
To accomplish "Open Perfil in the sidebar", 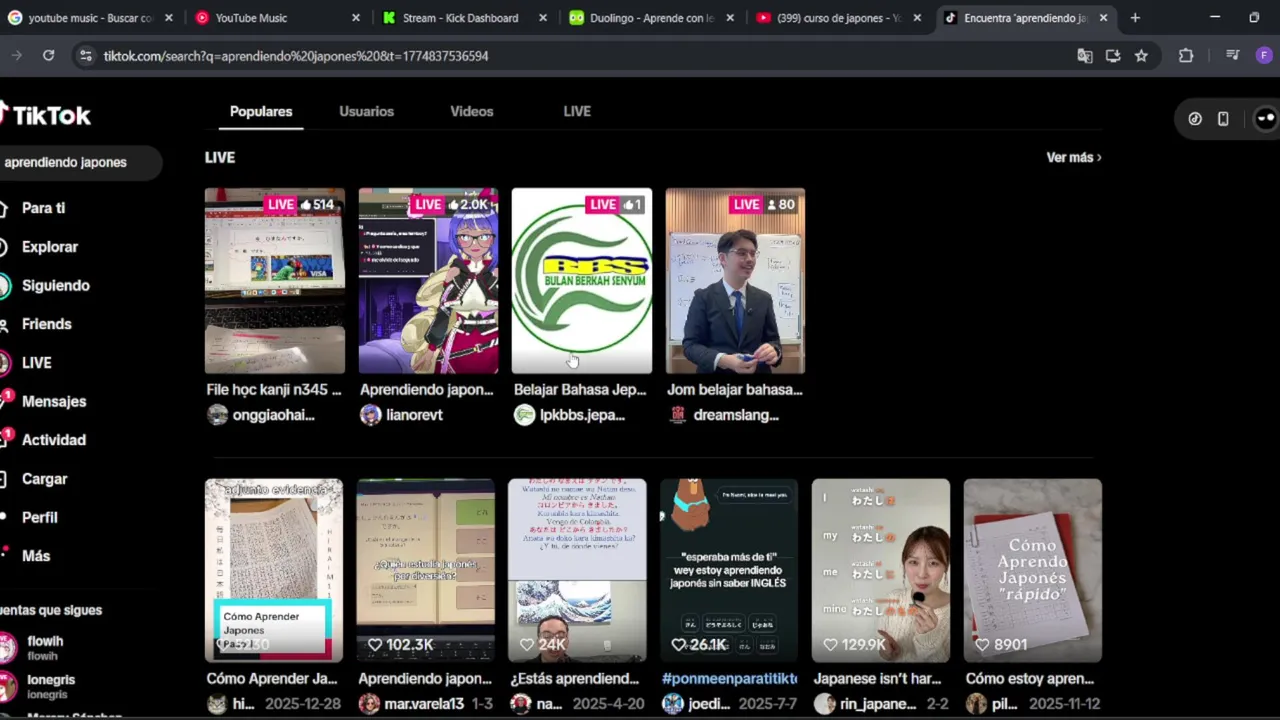I will 40,517.
